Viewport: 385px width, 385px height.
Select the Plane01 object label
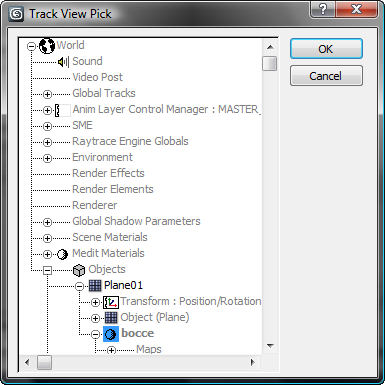point(123,285)
